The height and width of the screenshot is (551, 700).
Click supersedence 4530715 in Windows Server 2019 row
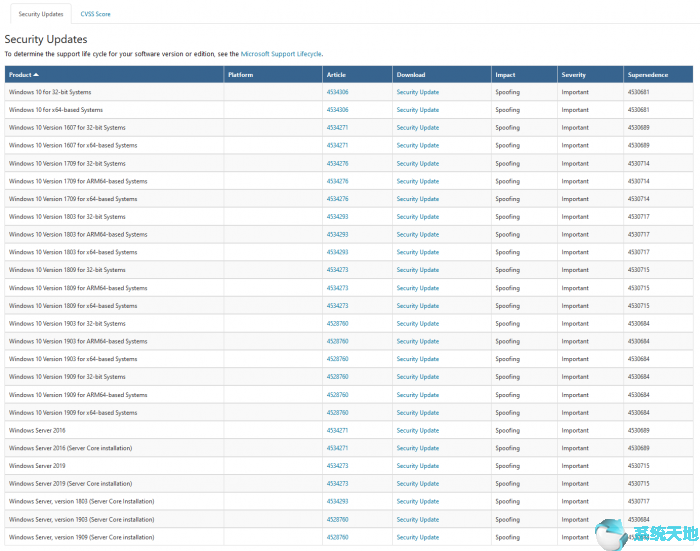point(638,466)
